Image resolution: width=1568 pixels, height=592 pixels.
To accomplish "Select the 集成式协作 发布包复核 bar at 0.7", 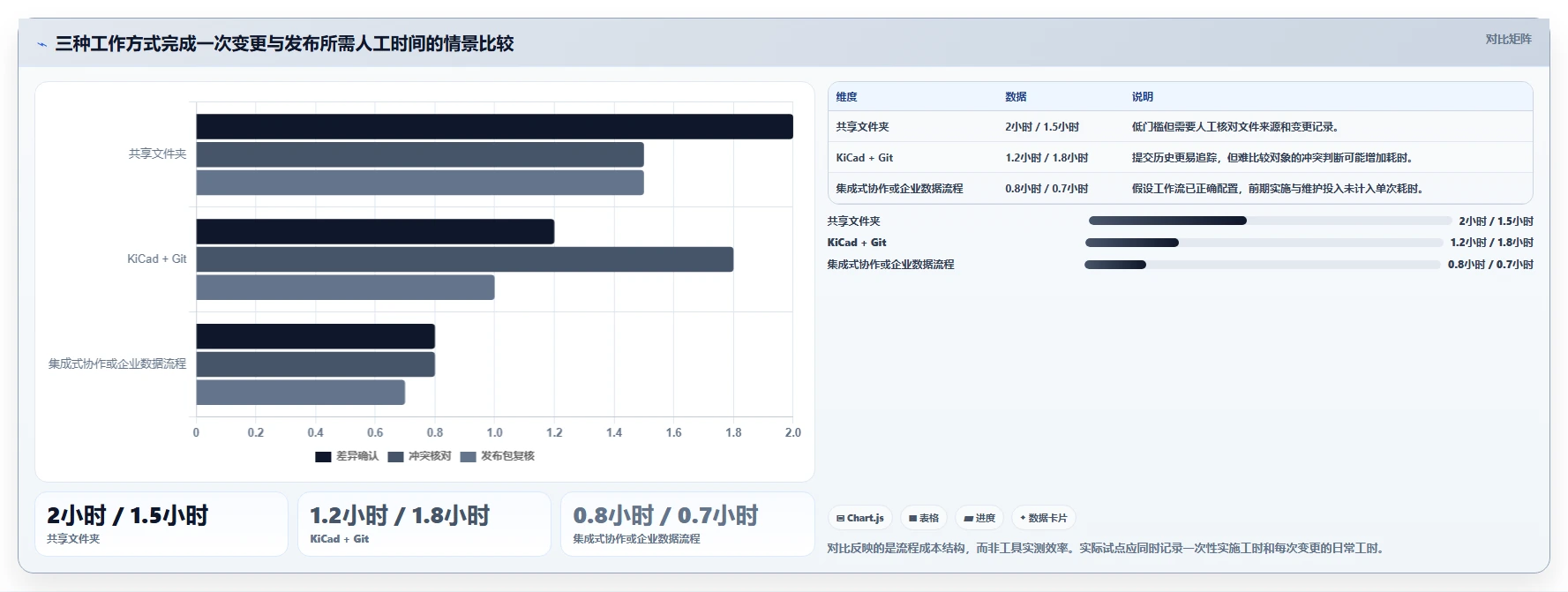I will [300, 393].
